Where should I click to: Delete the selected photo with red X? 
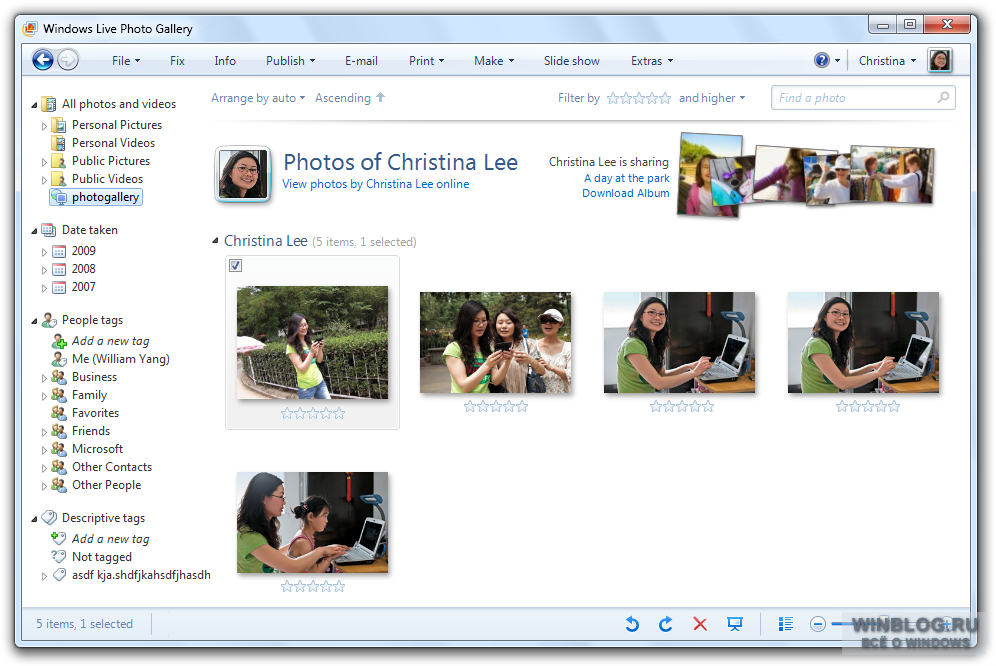coord(700,624)
